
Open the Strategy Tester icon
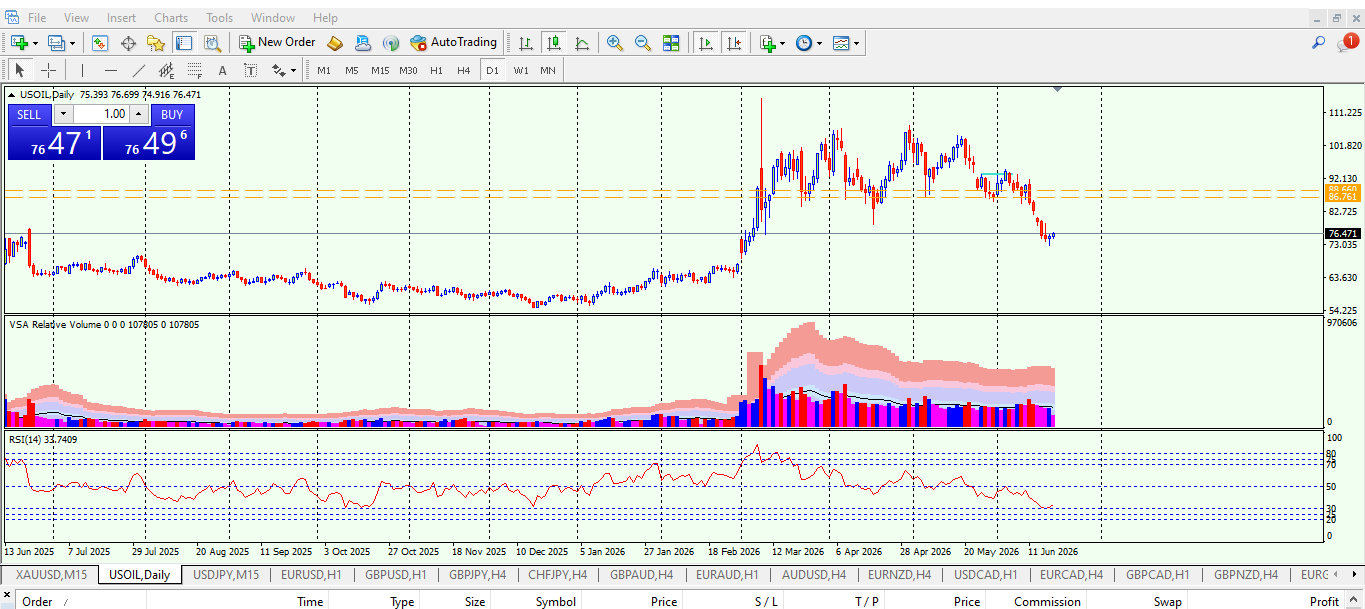(212, 43)
